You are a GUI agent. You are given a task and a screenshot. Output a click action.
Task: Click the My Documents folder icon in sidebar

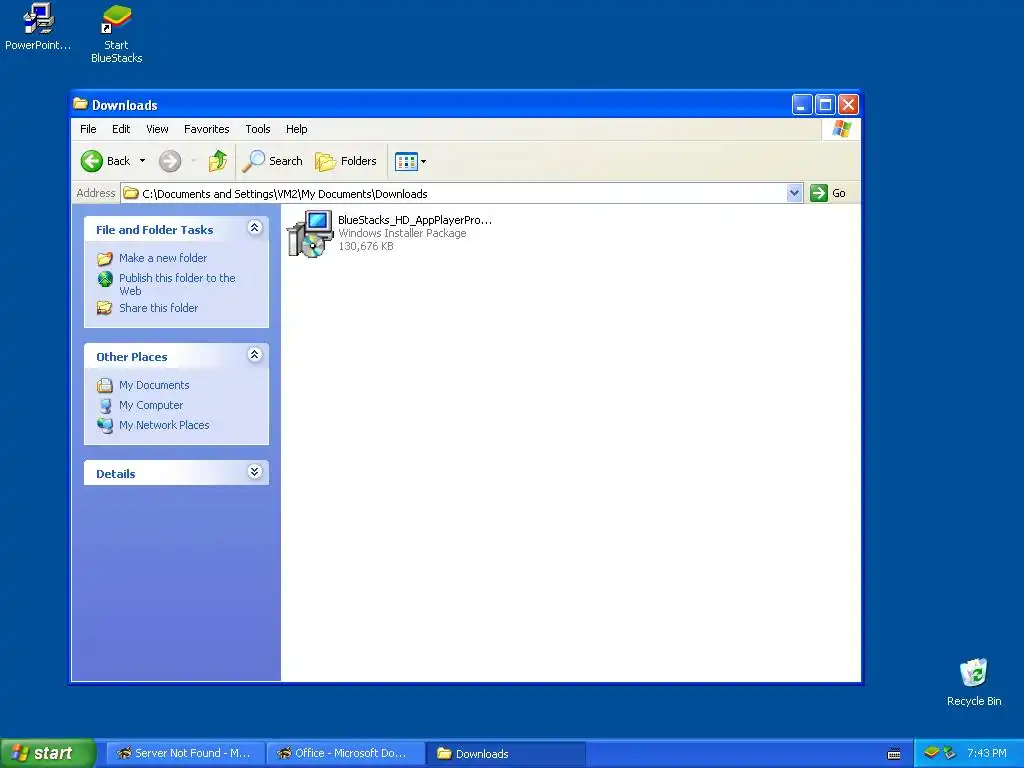(104, 385)
